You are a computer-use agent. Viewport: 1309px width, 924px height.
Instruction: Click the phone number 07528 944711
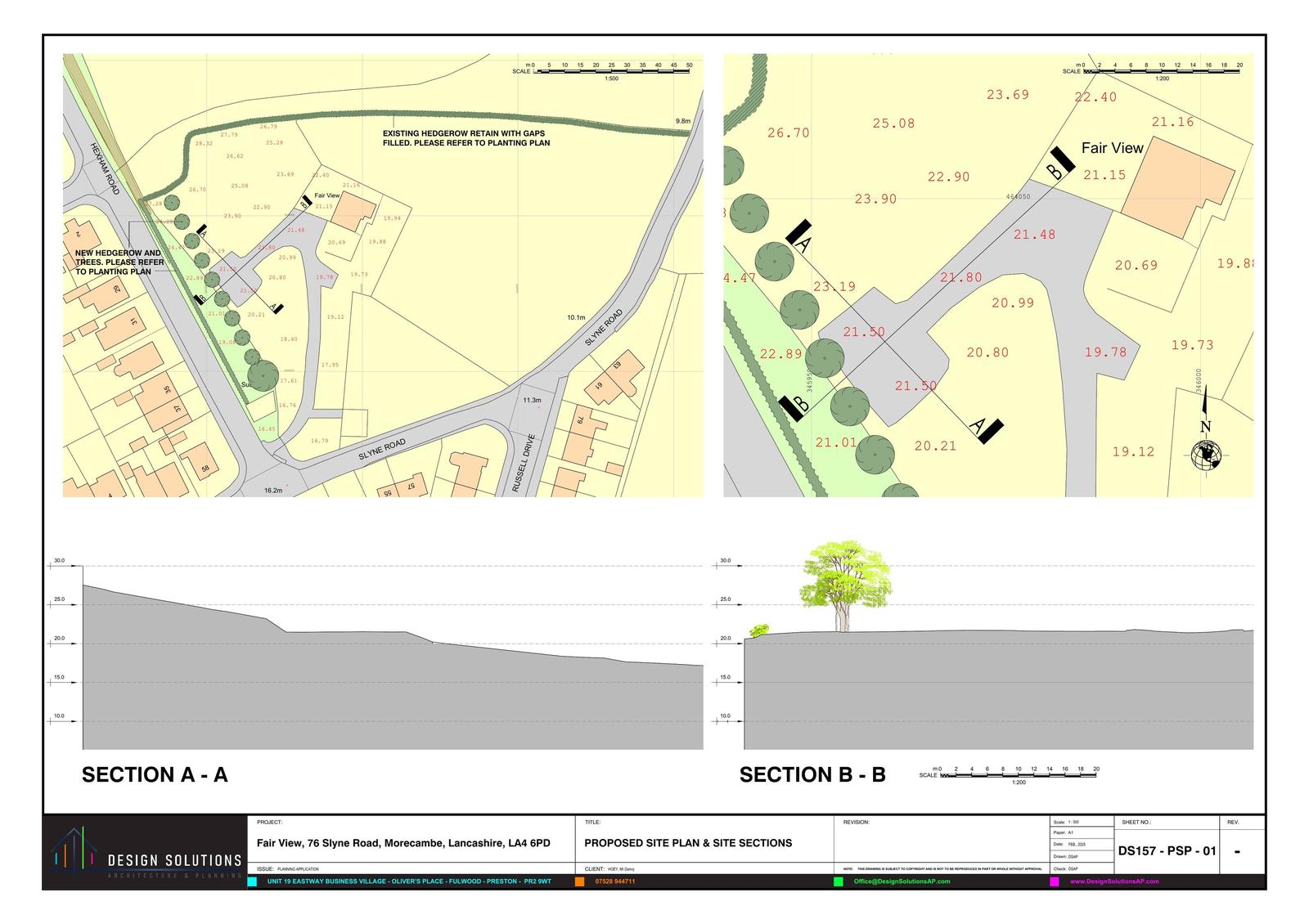(610, 881)
